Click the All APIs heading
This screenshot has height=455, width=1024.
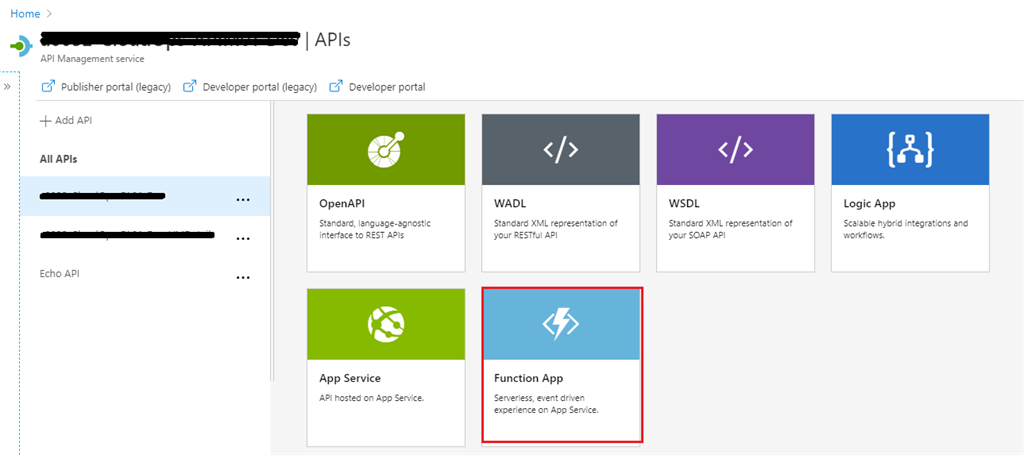(x=58, y=159)
